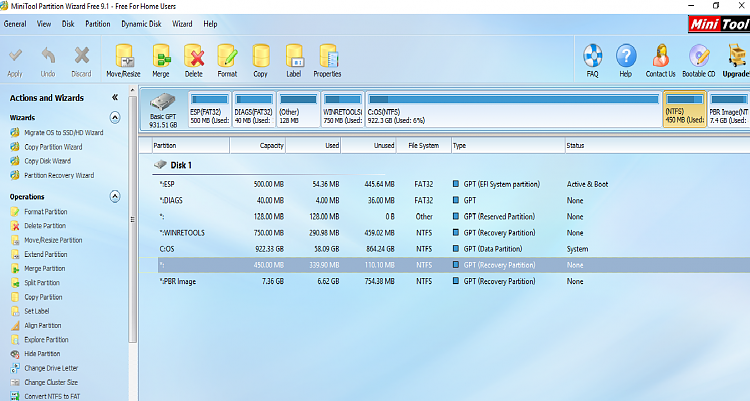Select the DIAGS(FAT32) block in the disk map
Image resolution: width=750 pixels, height=401 pixels.
[x=254, y=109]
